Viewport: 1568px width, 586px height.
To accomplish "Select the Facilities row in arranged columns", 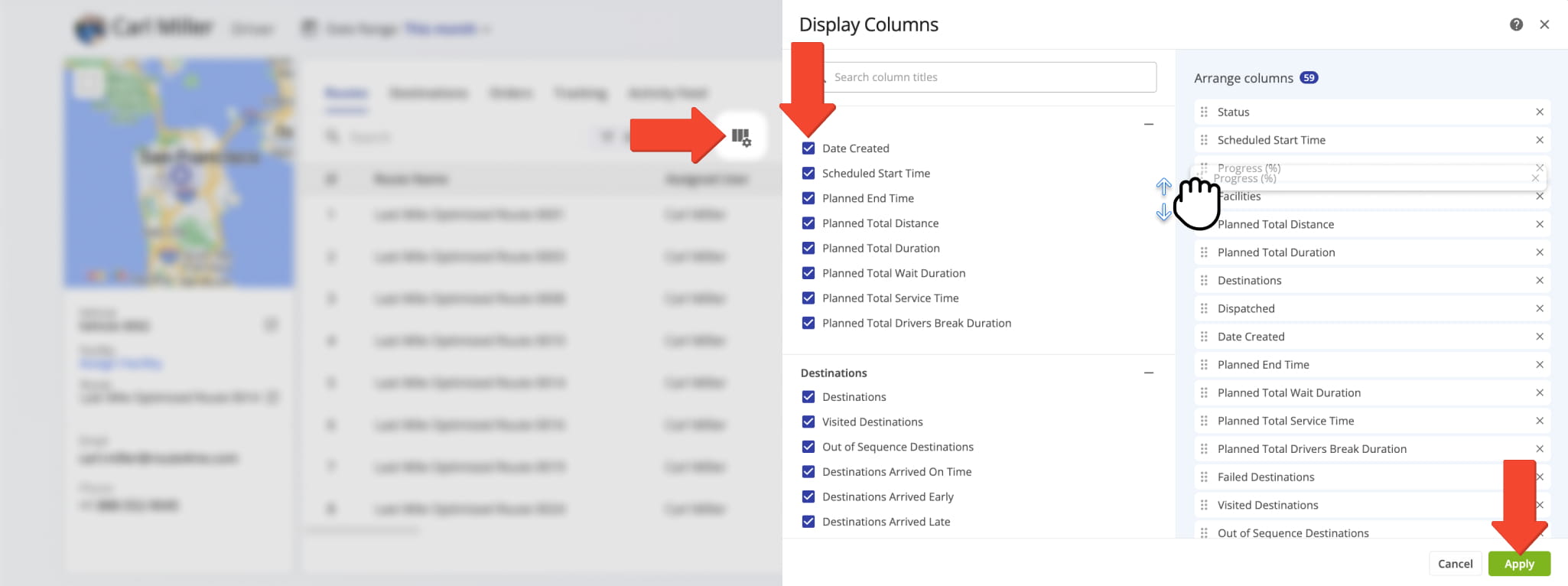I will click(1372, 197).
